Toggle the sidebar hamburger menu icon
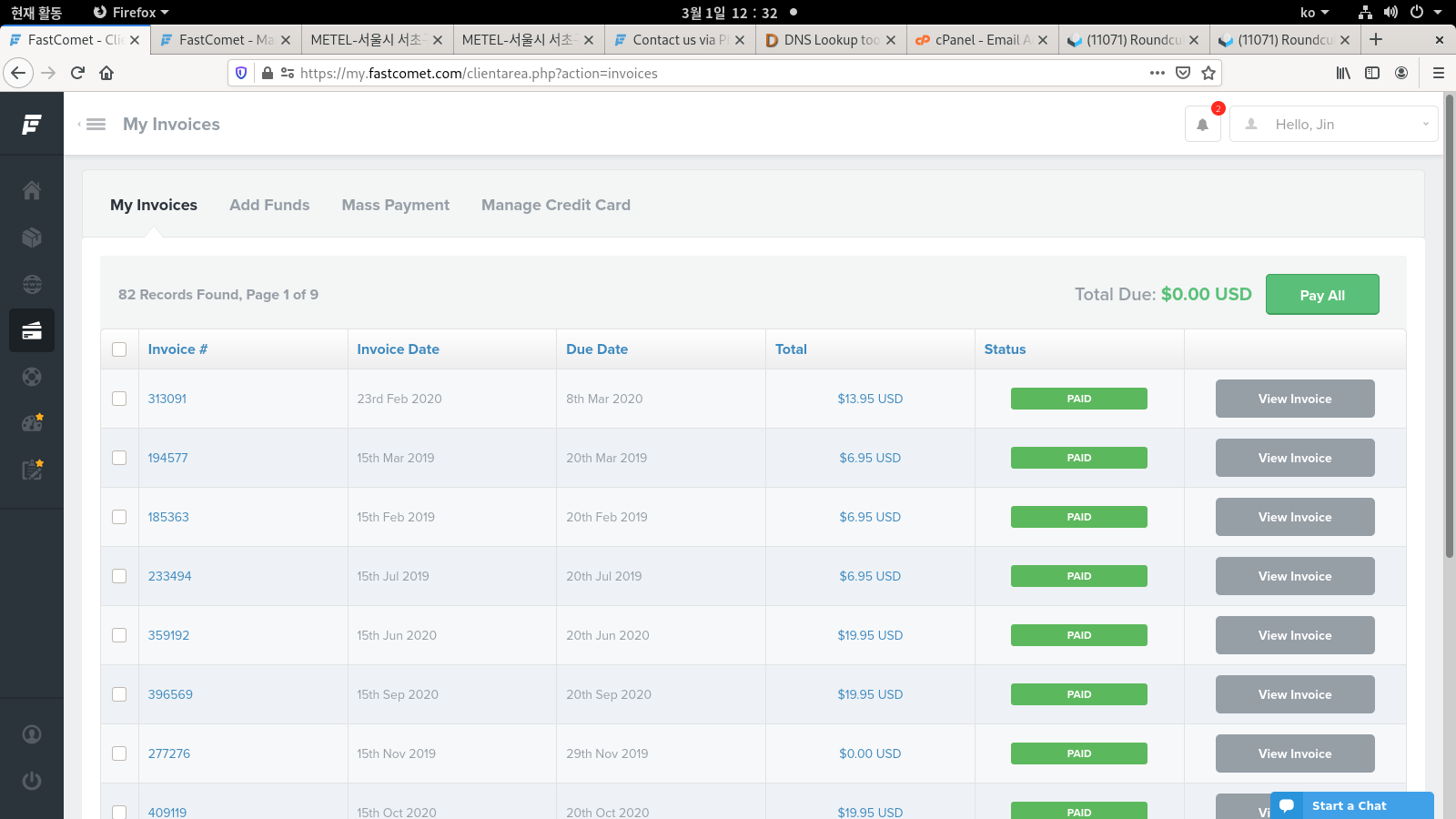This screenshot has width=1456, height=819. pyautogui.click(x=96, y=125)
